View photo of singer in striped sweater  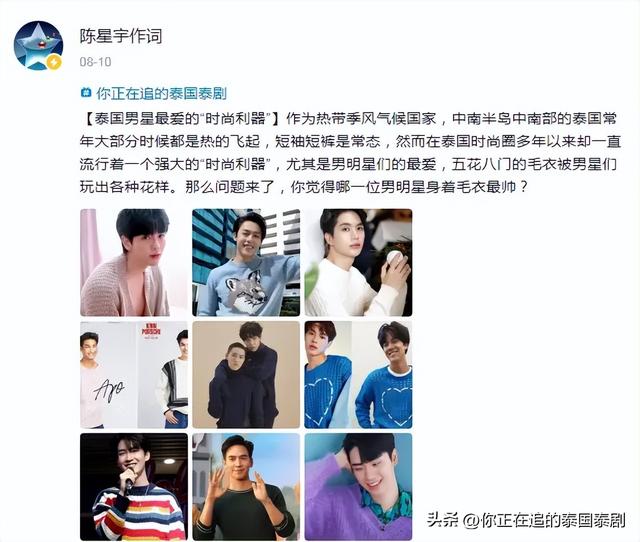pyautogui.click(x=134, y=487)
